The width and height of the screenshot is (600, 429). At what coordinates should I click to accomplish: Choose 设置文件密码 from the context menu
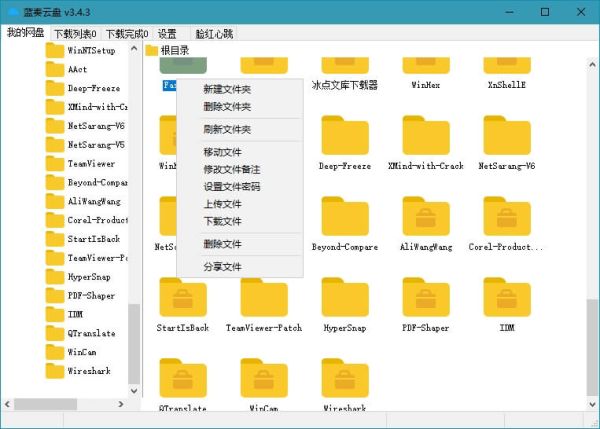point(232,187)
